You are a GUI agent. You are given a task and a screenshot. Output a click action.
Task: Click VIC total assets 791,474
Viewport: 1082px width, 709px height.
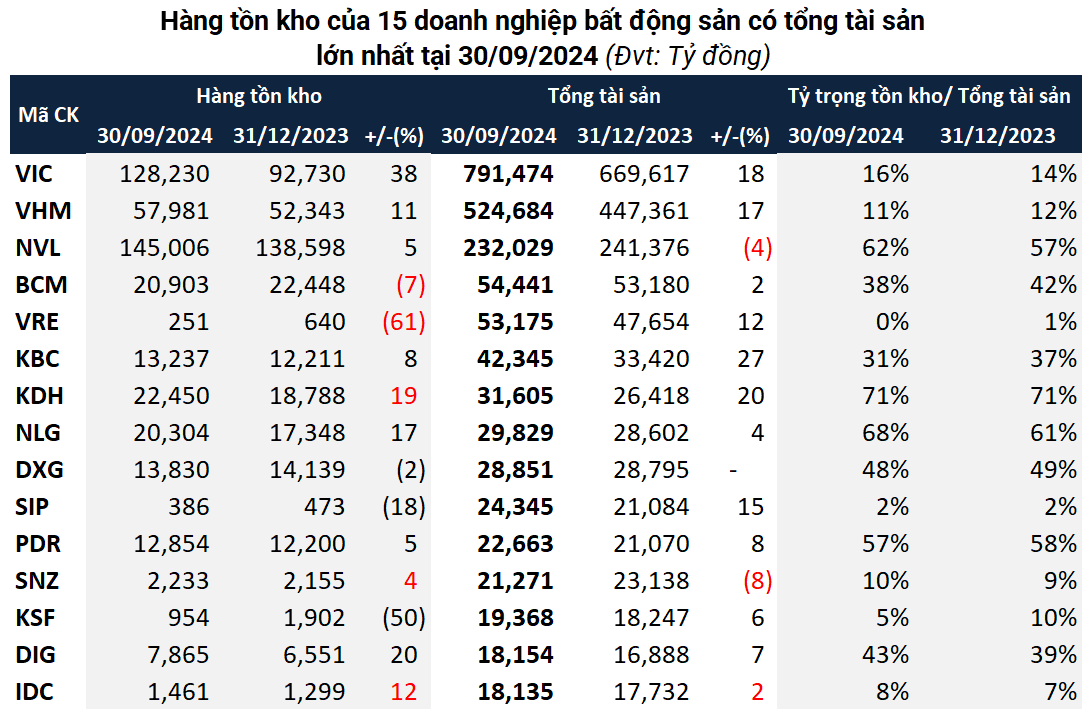coord(508,173)
